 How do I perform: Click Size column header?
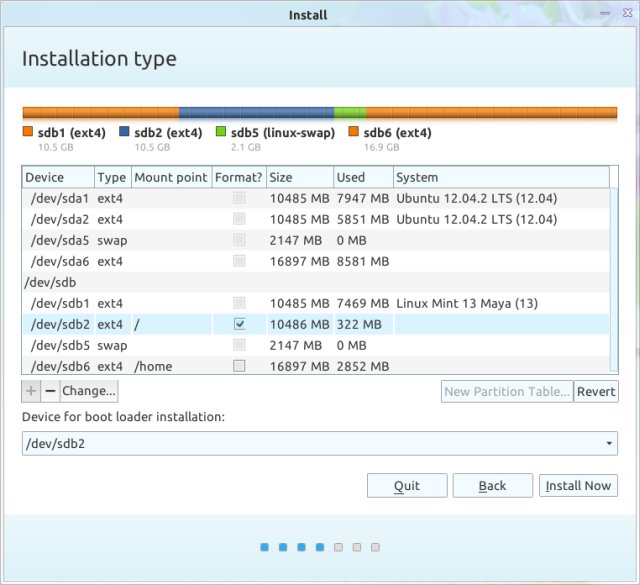pos(300,177)
